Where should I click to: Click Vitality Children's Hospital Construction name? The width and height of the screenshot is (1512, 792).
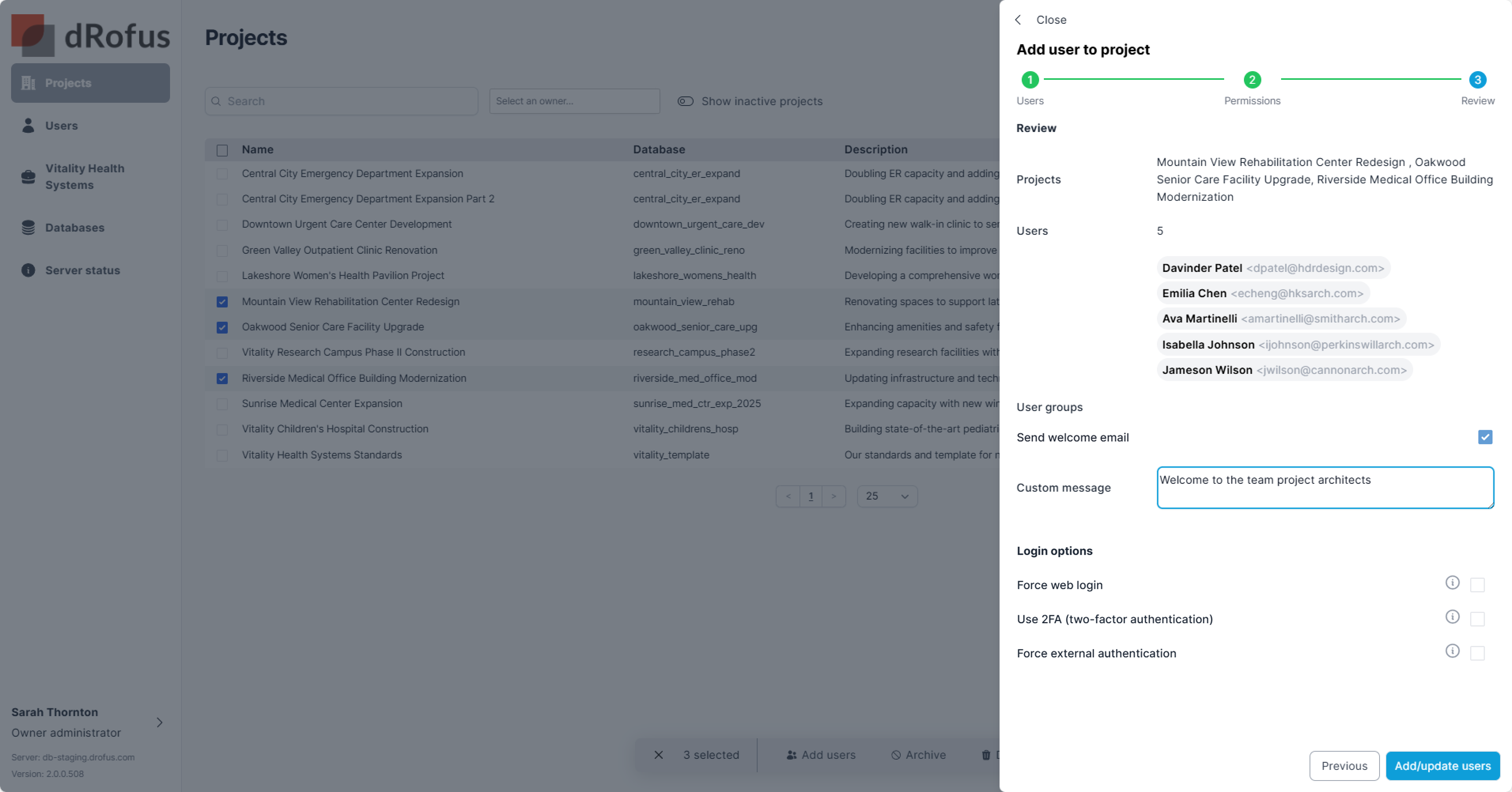point(335,429)
